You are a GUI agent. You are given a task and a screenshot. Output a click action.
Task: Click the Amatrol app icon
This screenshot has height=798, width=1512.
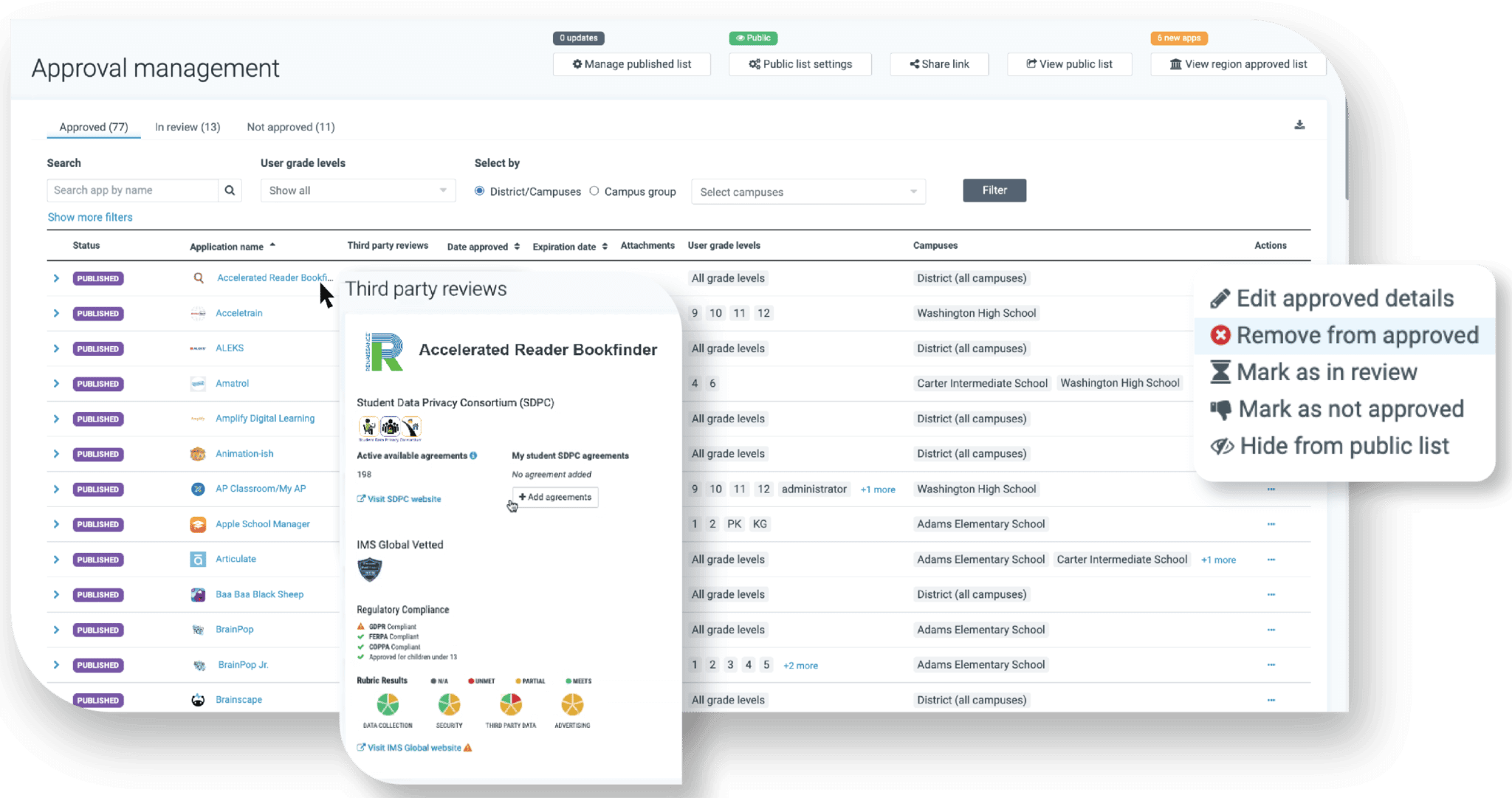click(198, 383)
